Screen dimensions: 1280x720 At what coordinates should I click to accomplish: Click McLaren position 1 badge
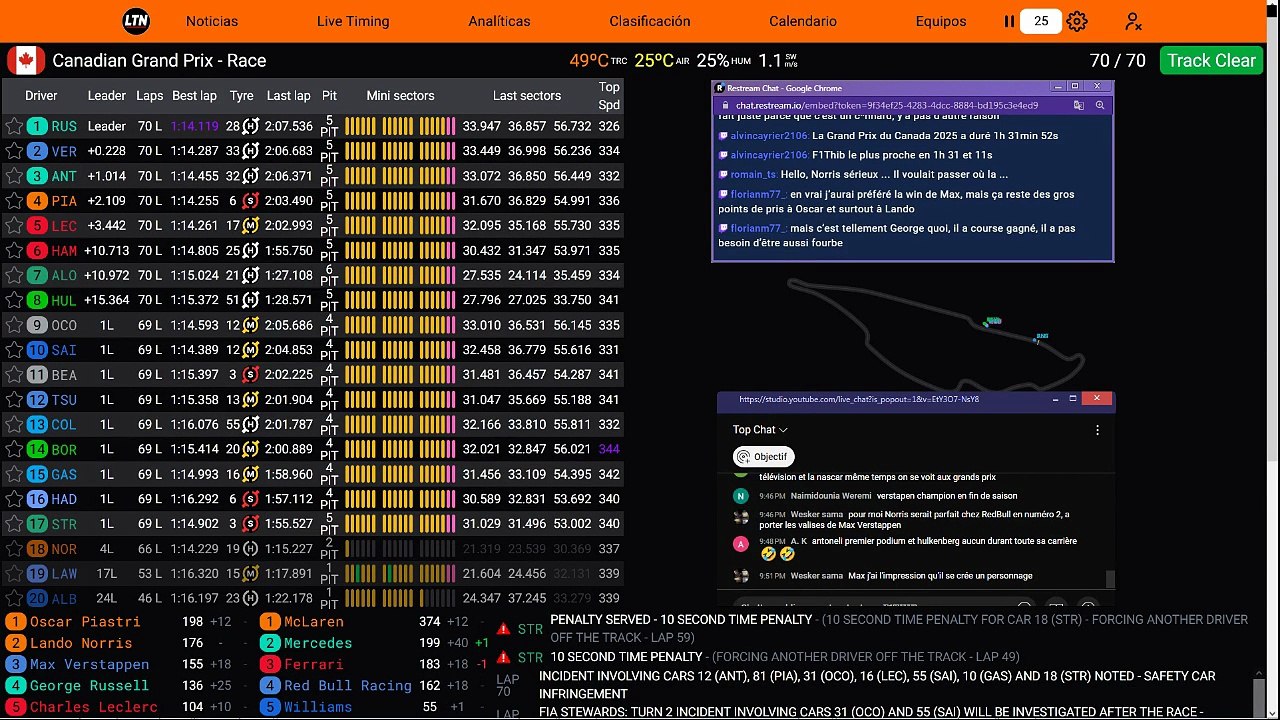click(x=270, y=621)
